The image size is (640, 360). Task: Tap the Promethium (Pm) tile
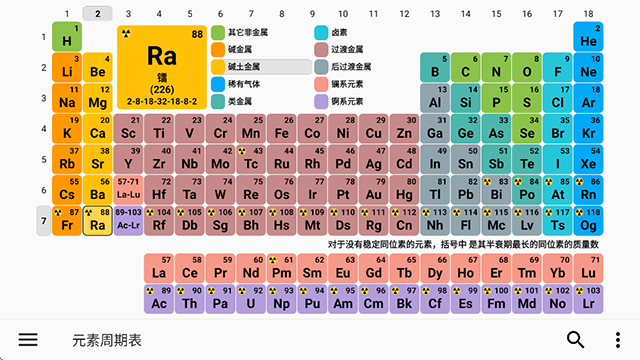point(282,269)
